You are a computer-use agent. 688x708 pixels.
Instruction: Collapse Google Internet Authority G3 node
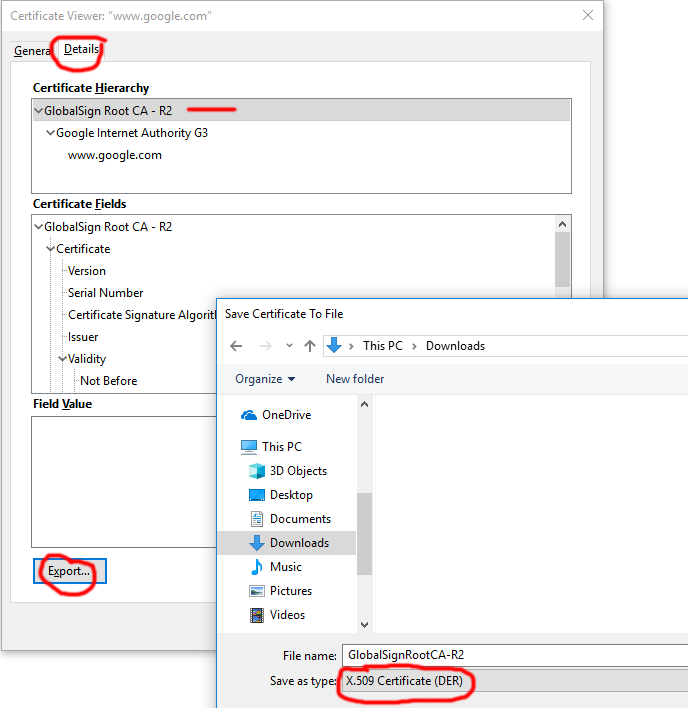tap(51, 133)
